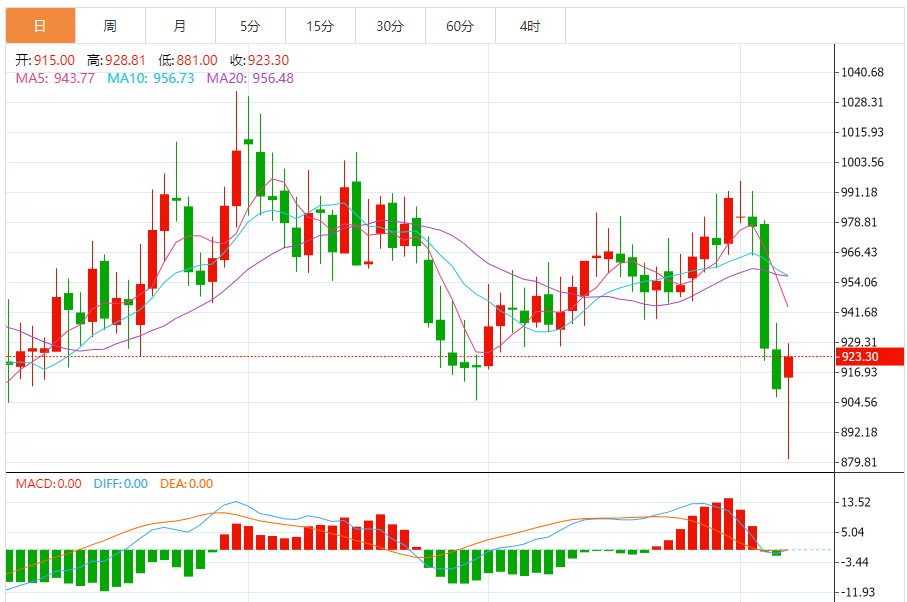Switch to the 月 monthly tab

coord(180,26)
